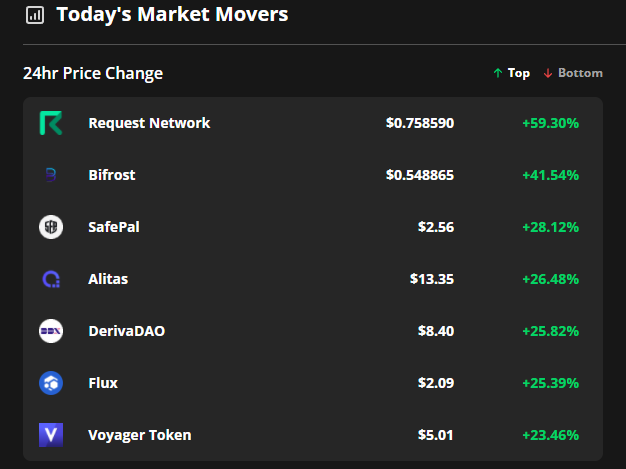Click Request Network's +59.30% change value
The image size is (626, 469).
[x=551, y=123]
